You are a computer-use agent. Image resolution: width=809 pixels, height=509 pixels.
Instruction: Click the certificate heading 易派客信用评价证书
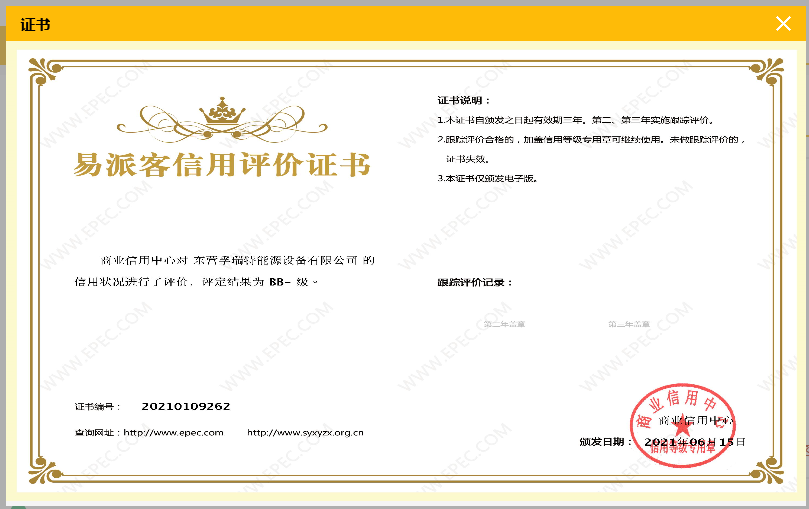click(x=222, y=165)
